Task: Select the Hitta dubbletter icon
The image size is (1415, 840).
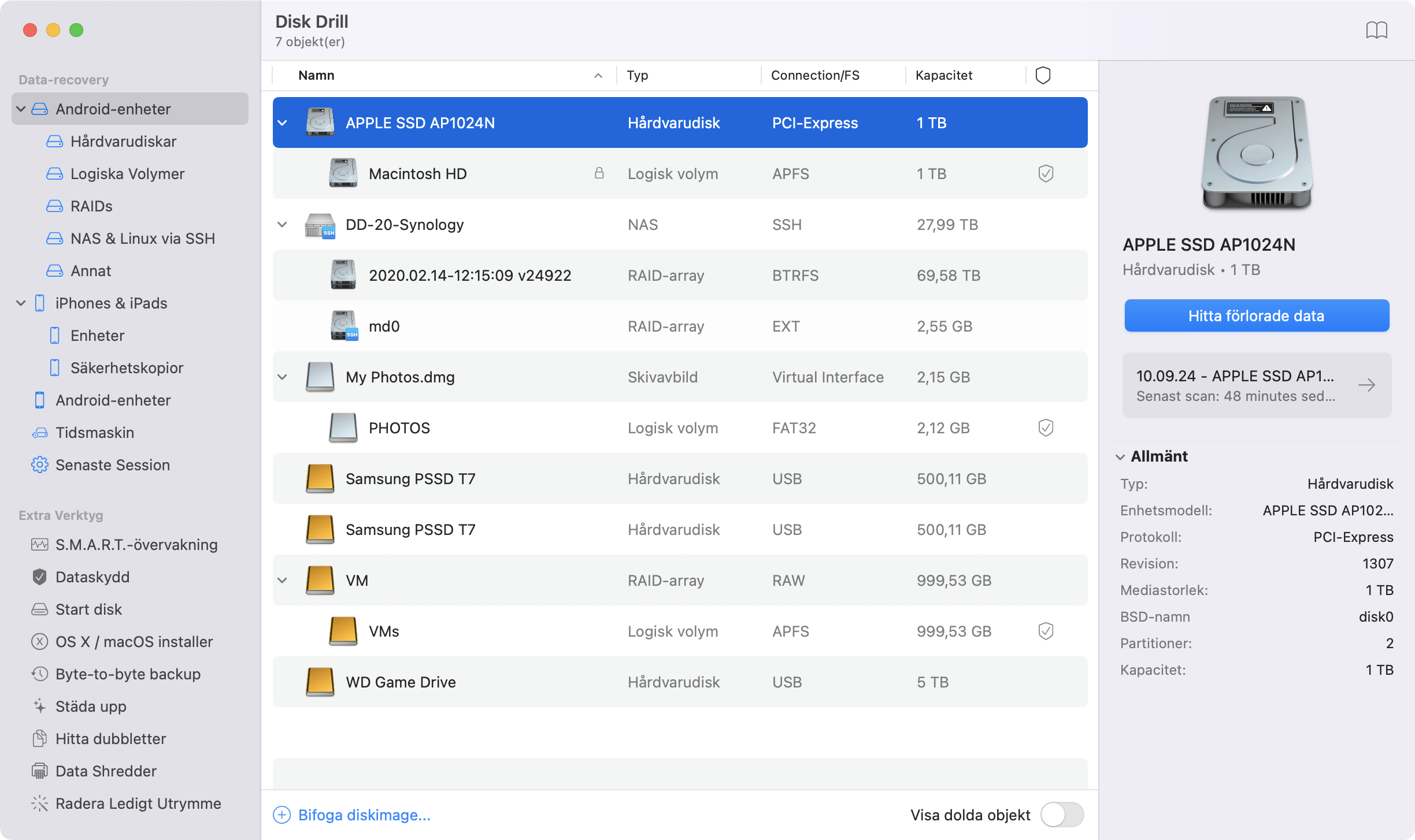Action: 38,739
